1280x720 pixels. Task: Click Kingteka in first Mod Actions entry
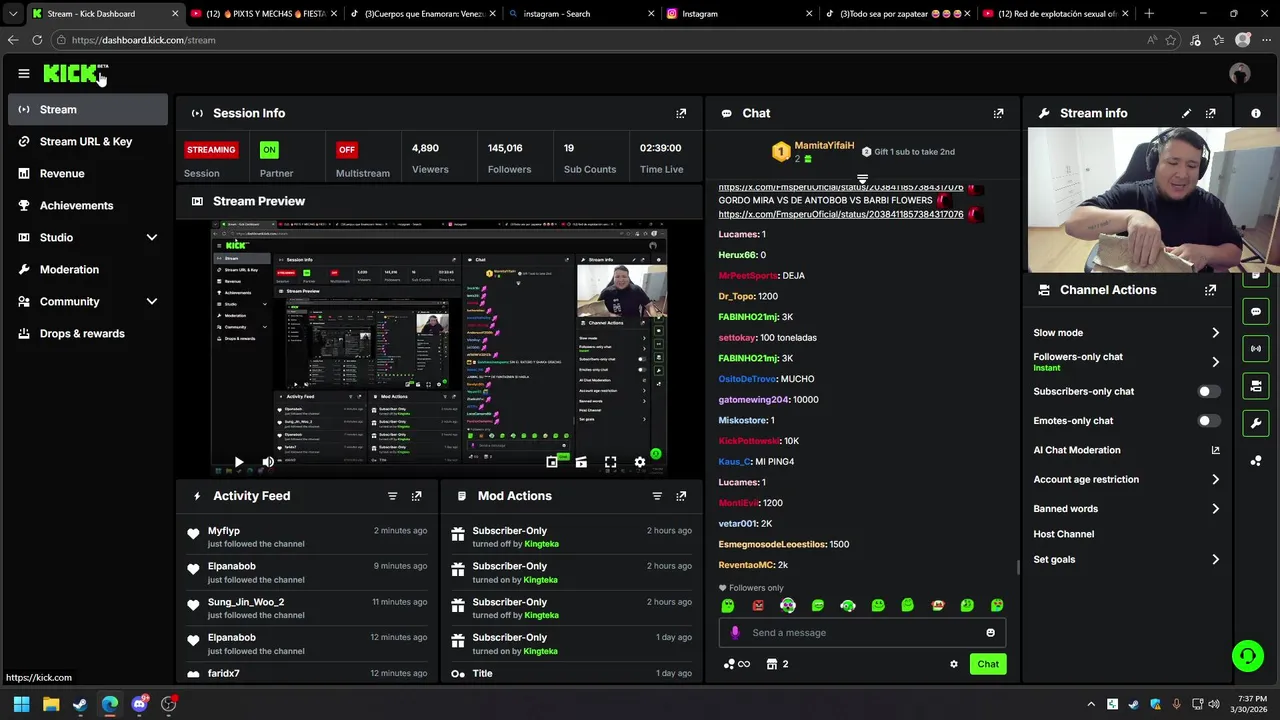click(x=541, y=544)
